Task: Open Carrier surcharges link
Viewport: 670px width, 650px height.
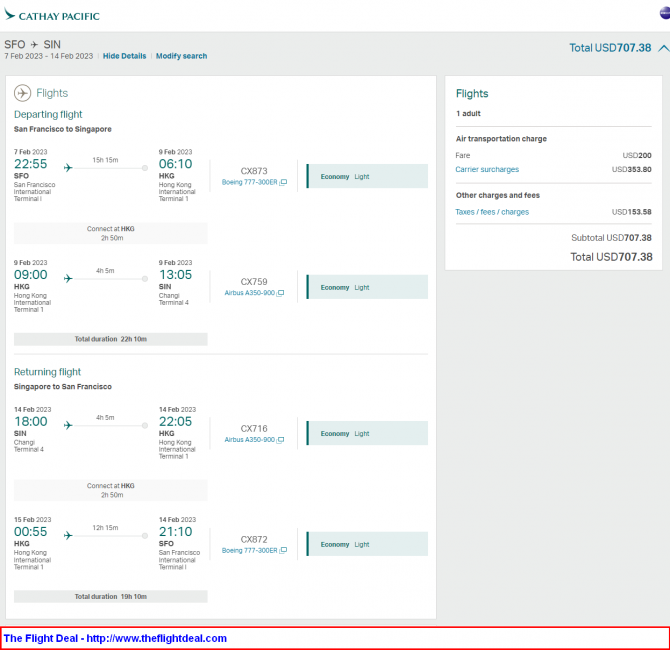Action: (x=487, y=169)
